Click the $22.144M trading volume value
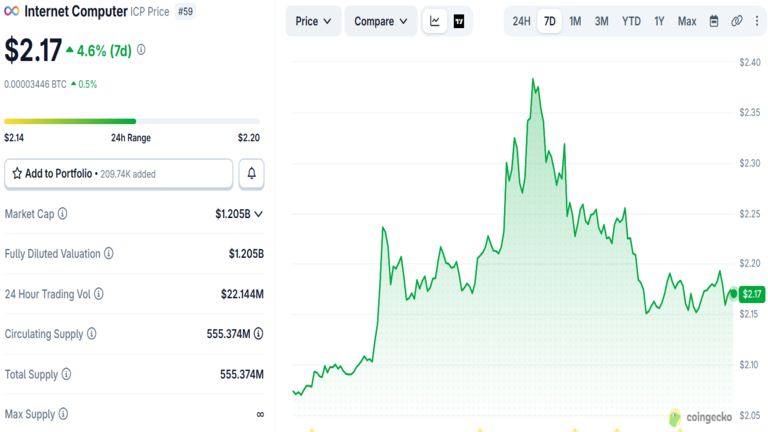 [242, 294]
